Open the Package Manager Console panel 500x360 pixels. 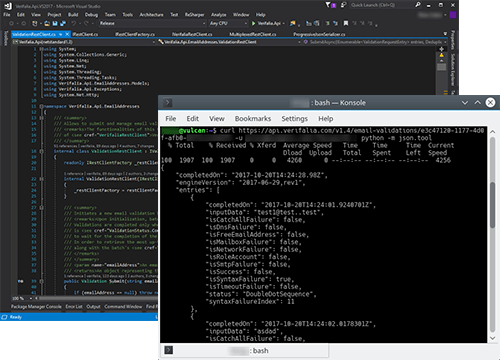click(36, 306)
